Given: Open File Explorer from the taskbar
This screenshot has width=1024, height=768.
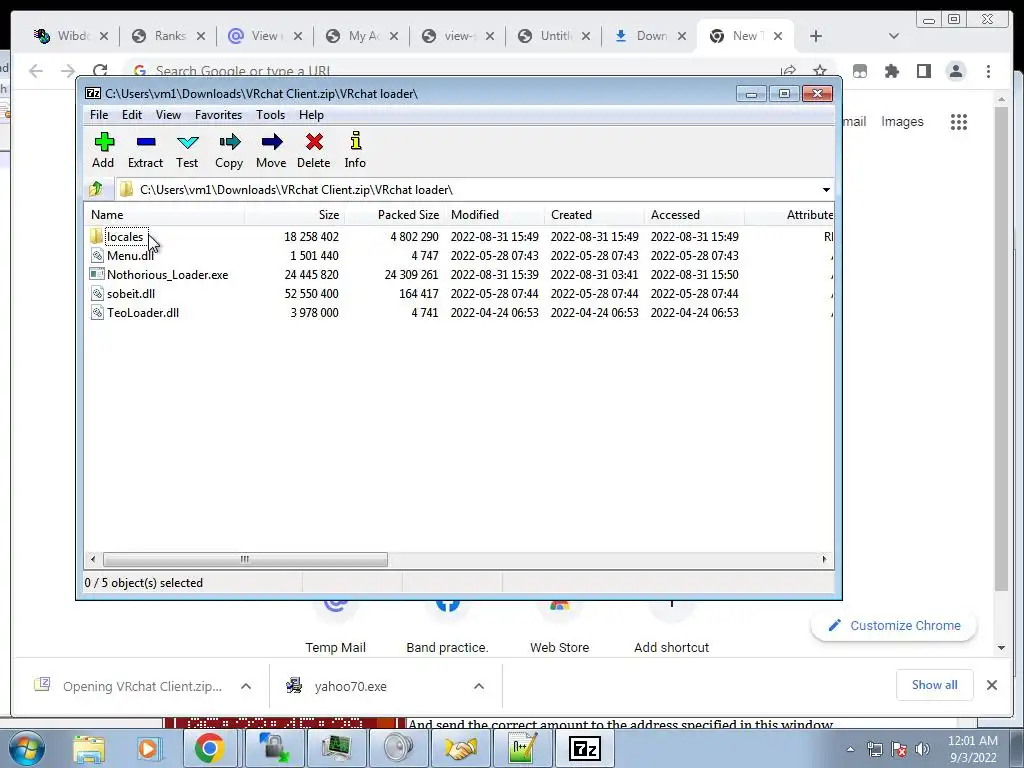Looking at the screenshot, I should pyautogui.click(x=89, y=748).
